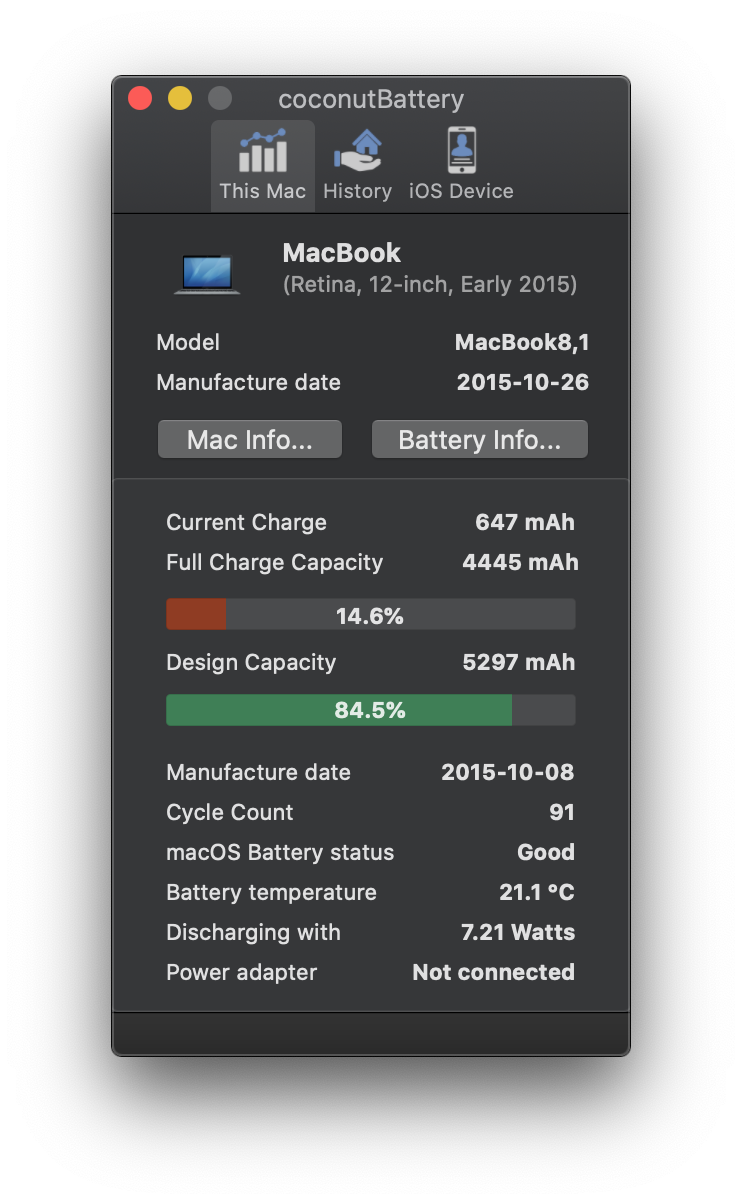The height and width of the screenshot is (1204, 742).
Task: Click the green 84.5% design capacity bar
Action: click(x=370, y=710)
